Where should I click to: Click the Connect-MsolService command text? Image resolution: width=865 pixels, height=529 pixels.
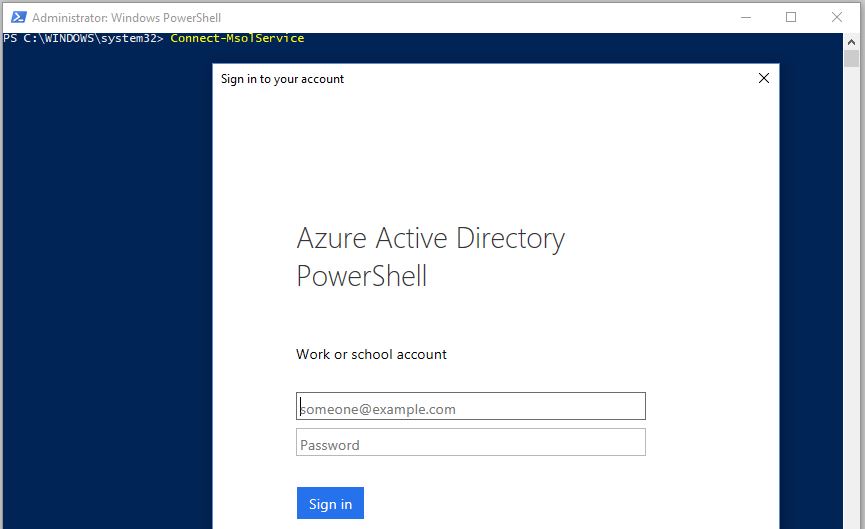coord(237,38)
